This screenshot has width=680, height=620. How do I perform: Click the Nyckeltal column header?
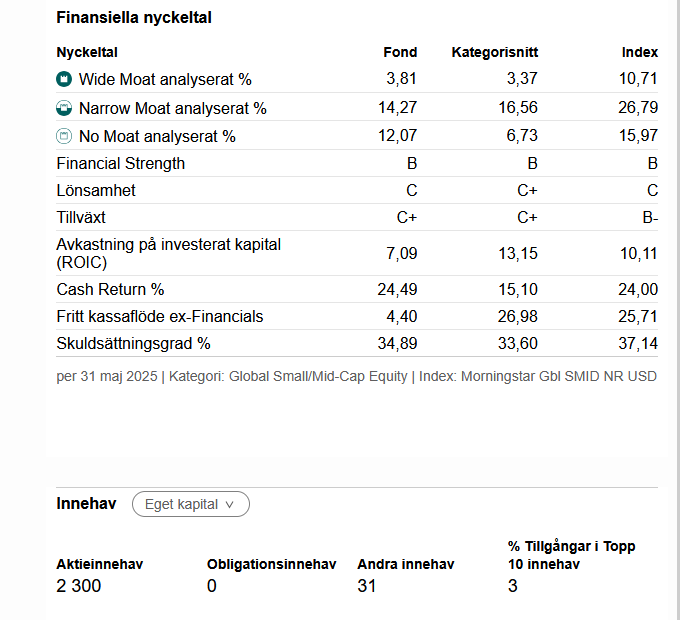(x=87, y=52)
